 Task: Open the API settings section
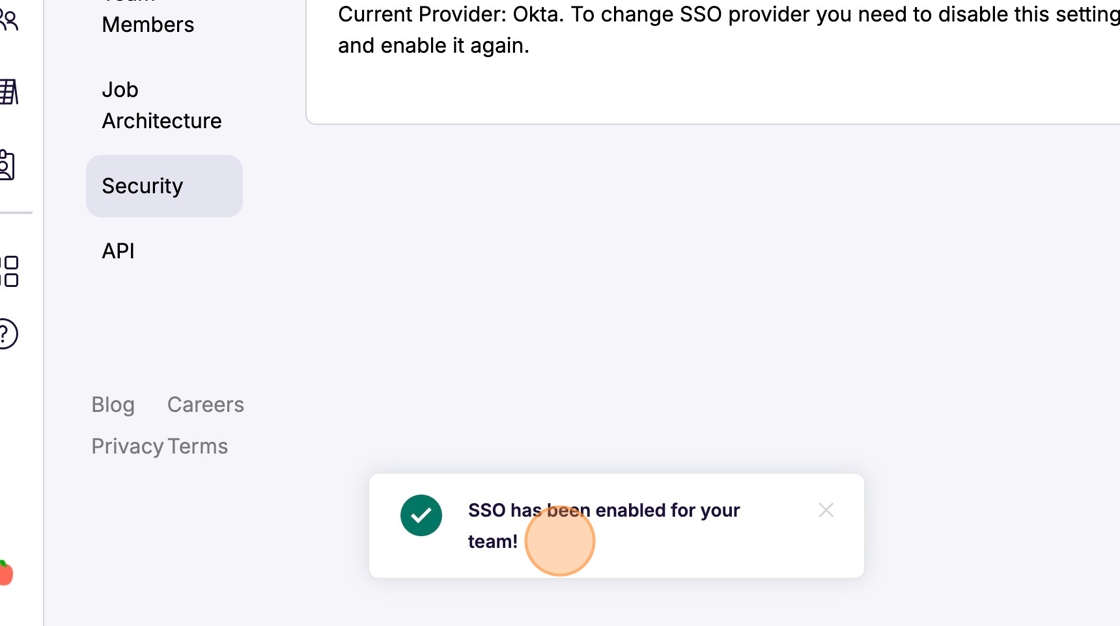click(x=118, y=251)
